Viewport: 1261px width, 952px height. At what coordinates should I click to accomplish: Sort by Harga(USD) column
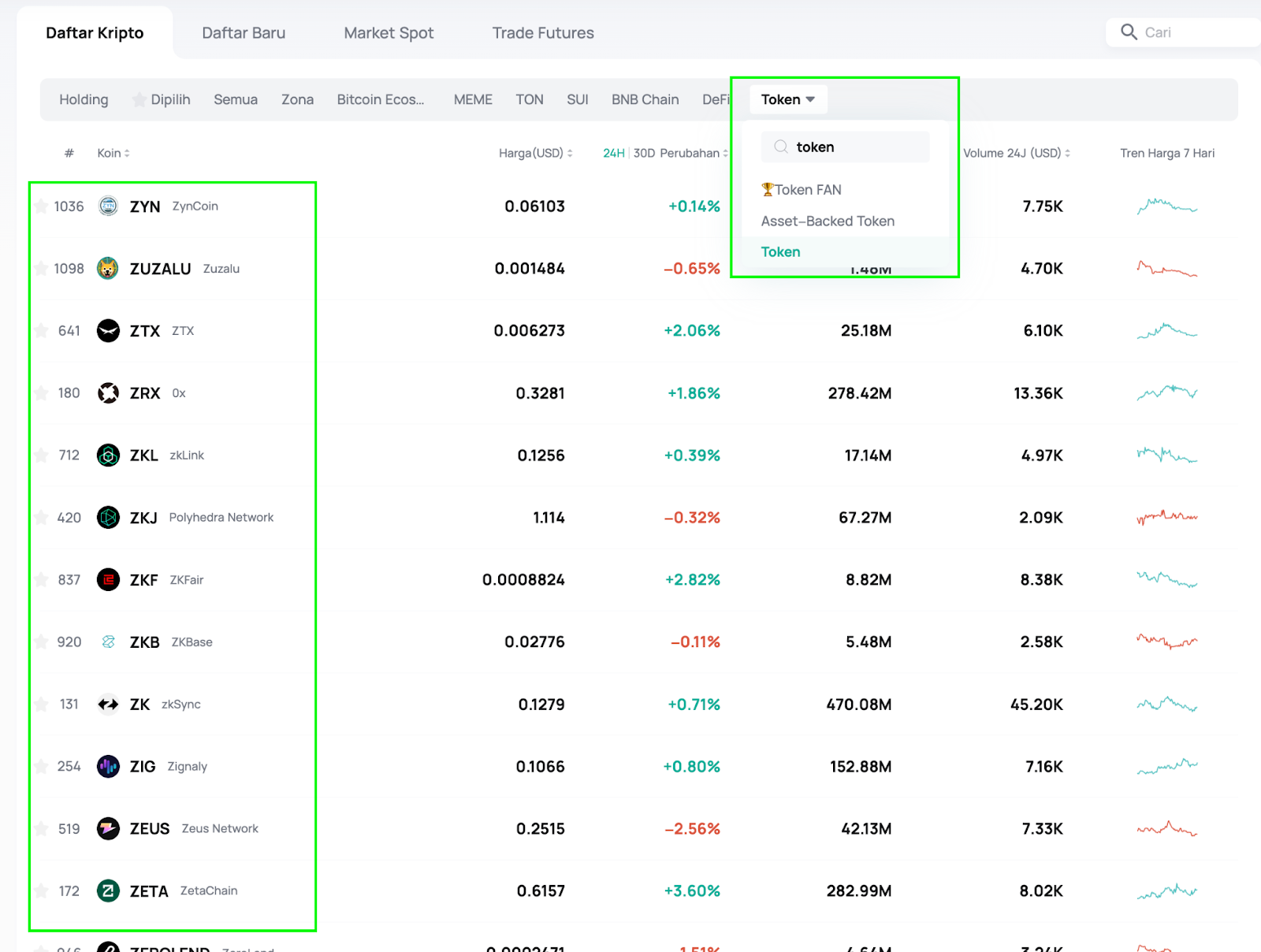(536, 153)
